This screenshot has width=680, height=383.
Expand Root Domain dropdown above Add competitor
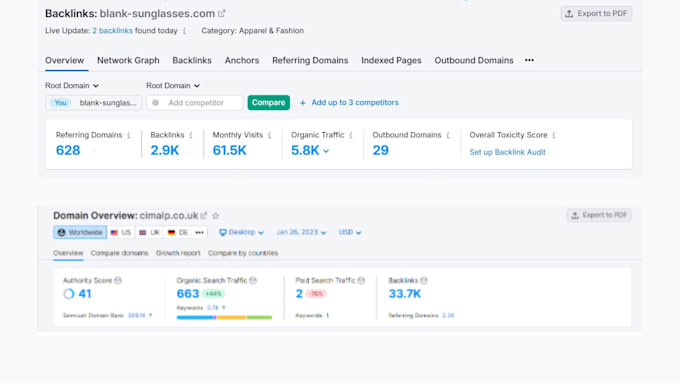173,85
